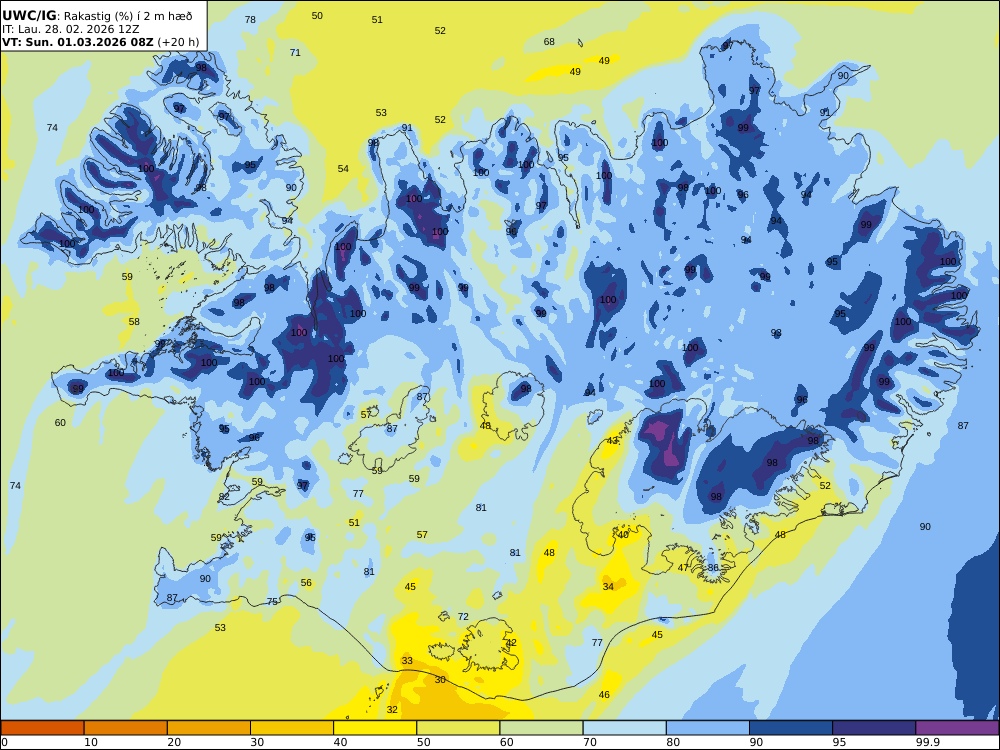
Task: Select the '10' legend tick label
Action: click(x=91, y=742)
